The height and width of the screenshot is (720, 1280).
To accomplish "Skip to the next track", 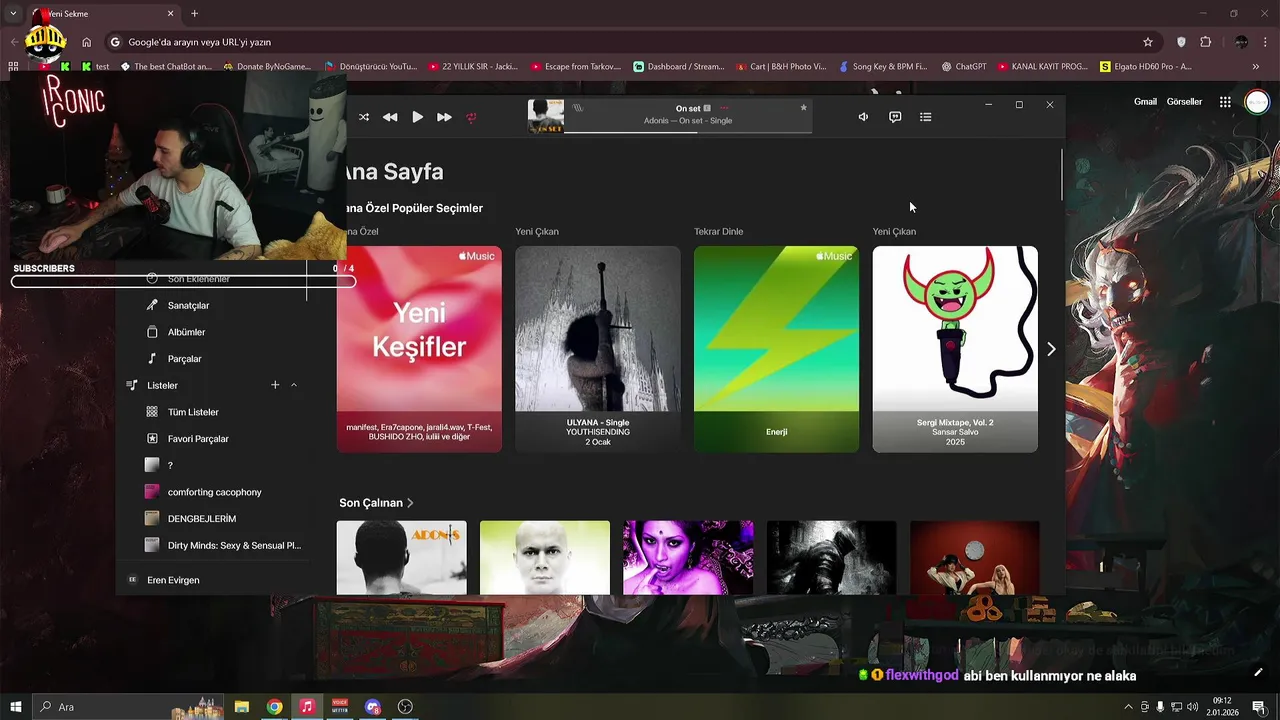I will [x=444, y=117].
